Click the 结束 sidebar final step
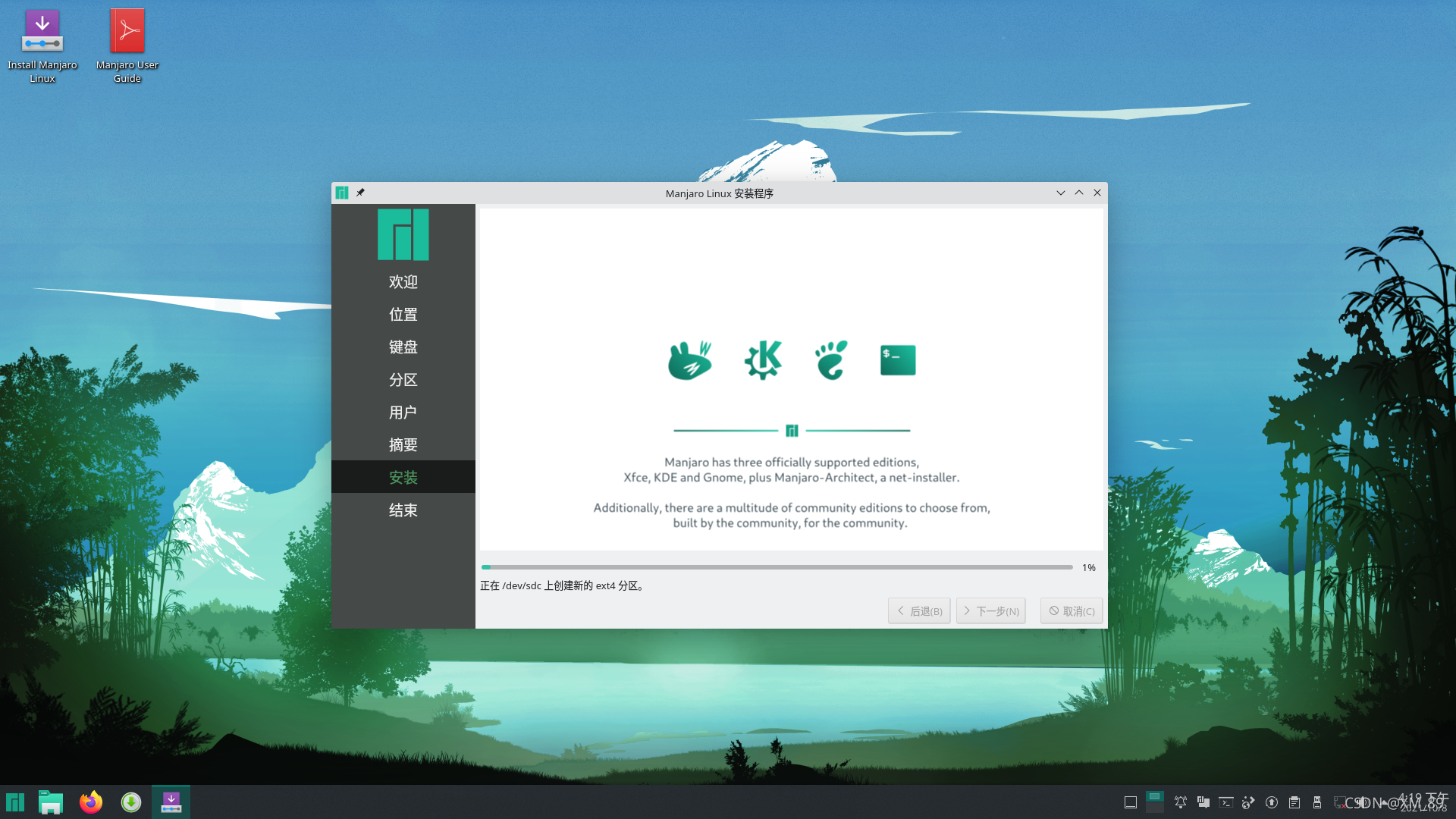1456x819 pixels. point(403,510)
